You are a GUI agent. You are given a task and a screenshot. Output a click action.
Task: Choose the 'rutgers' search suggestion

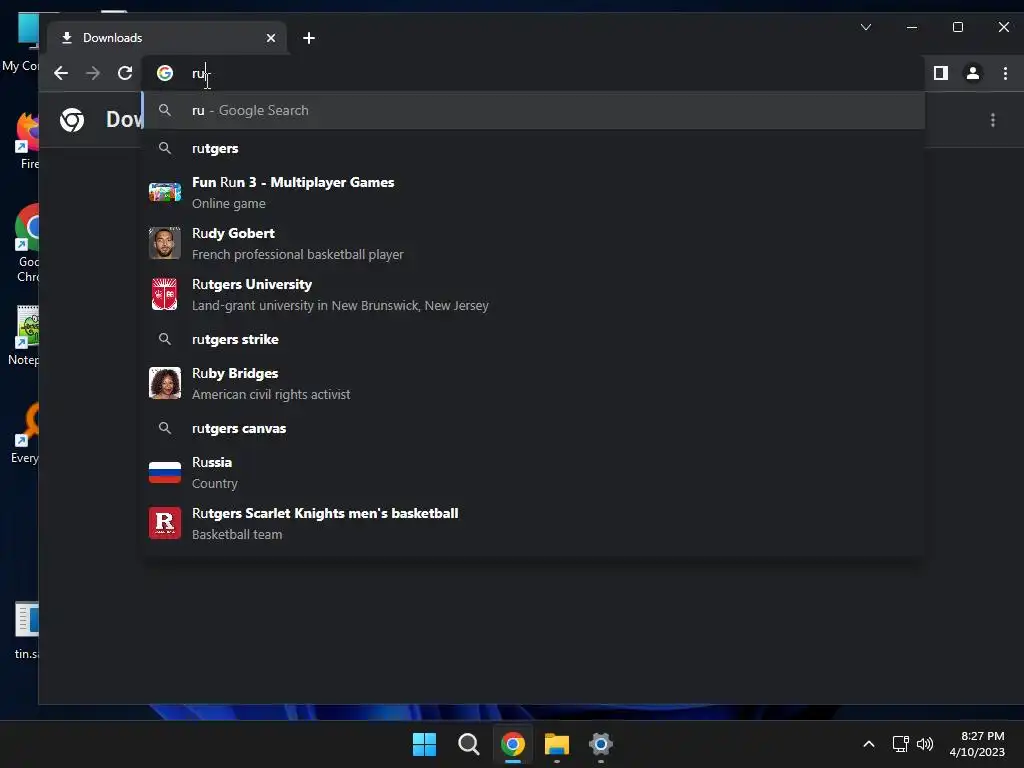click(533, 148)
